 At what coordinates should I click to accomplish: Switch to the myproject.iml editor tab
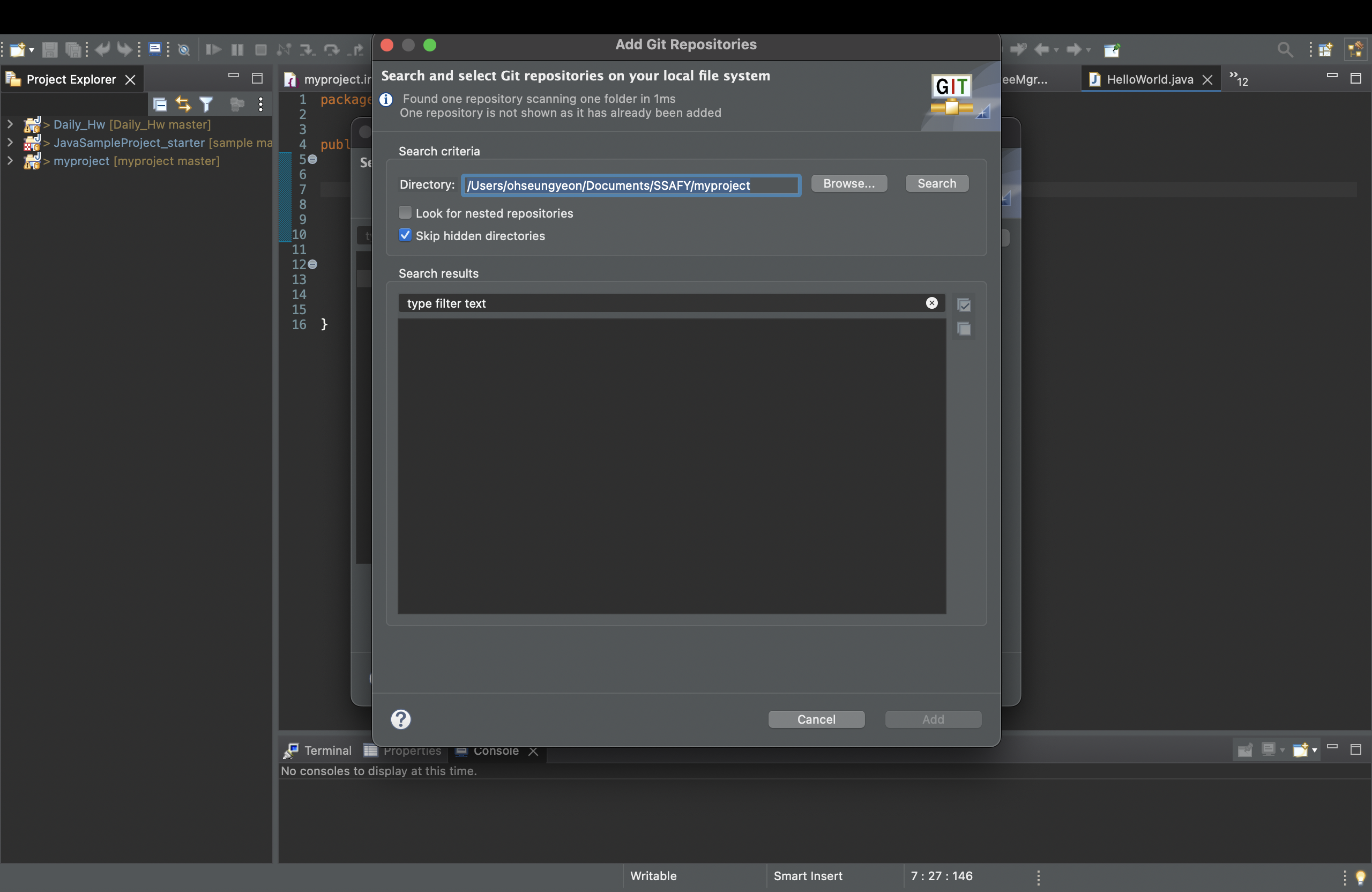(x=327, y=79)
